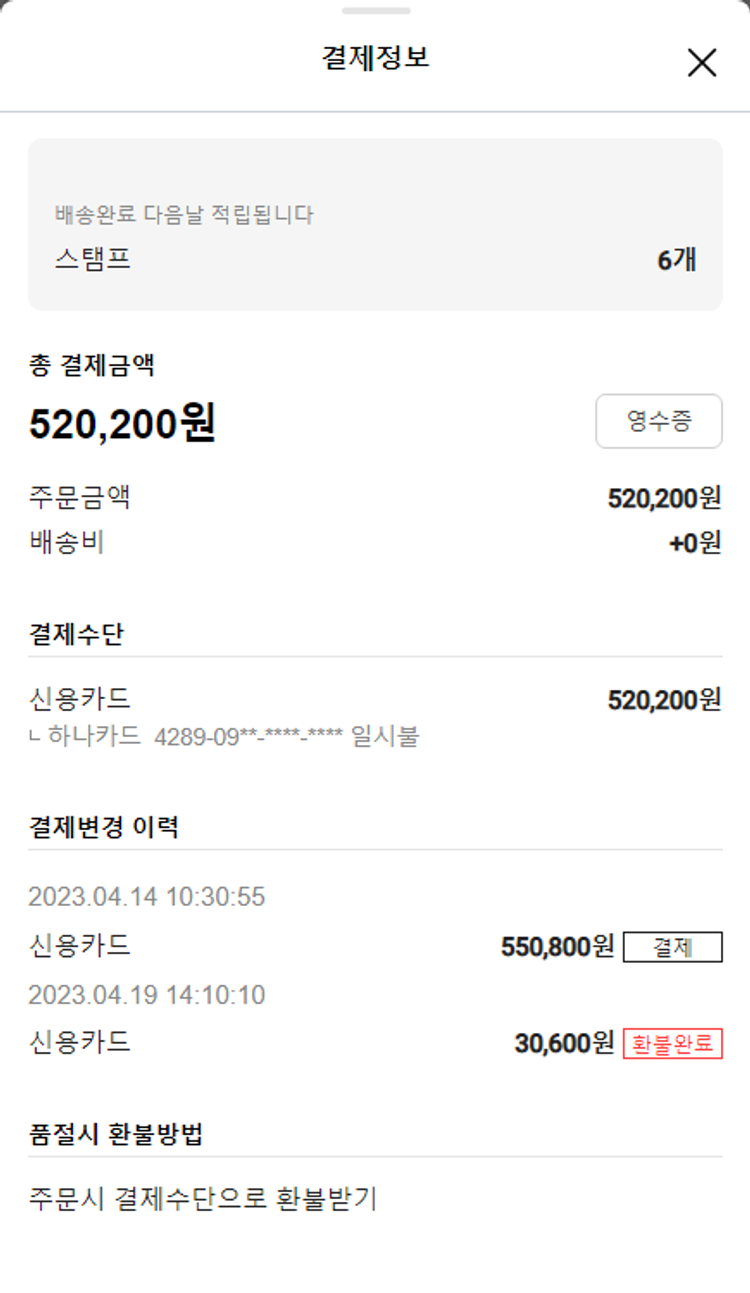
Task: Click the 결제변경 이력 section heading
Action: tap(104, 827)
